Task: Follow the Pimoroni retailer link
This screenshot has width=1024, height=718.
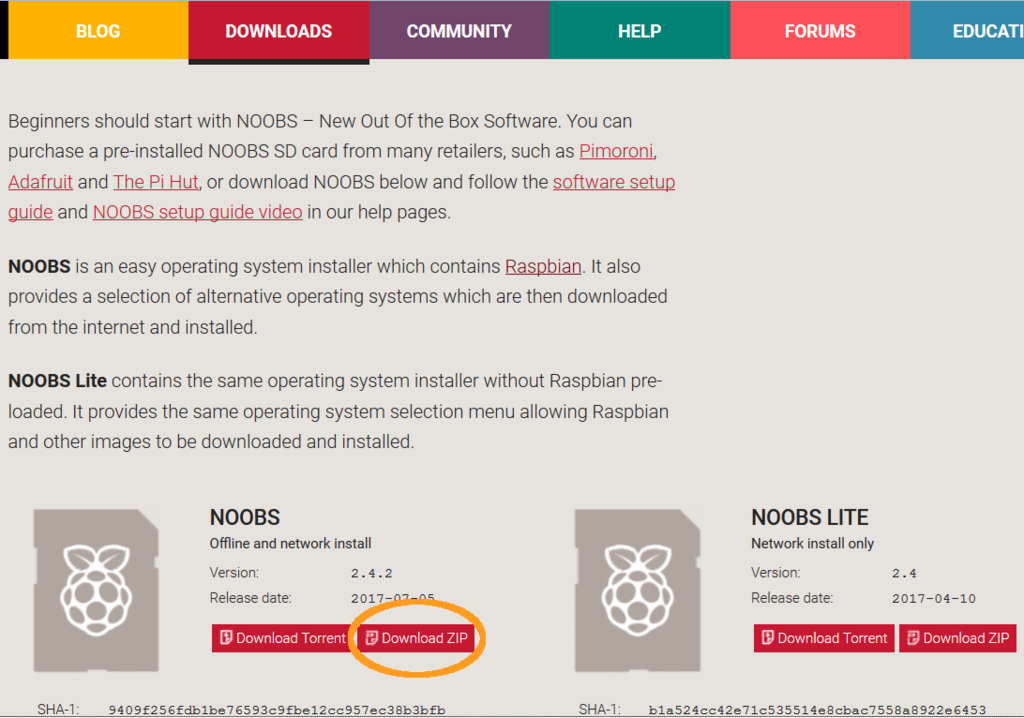Action: 616,152
